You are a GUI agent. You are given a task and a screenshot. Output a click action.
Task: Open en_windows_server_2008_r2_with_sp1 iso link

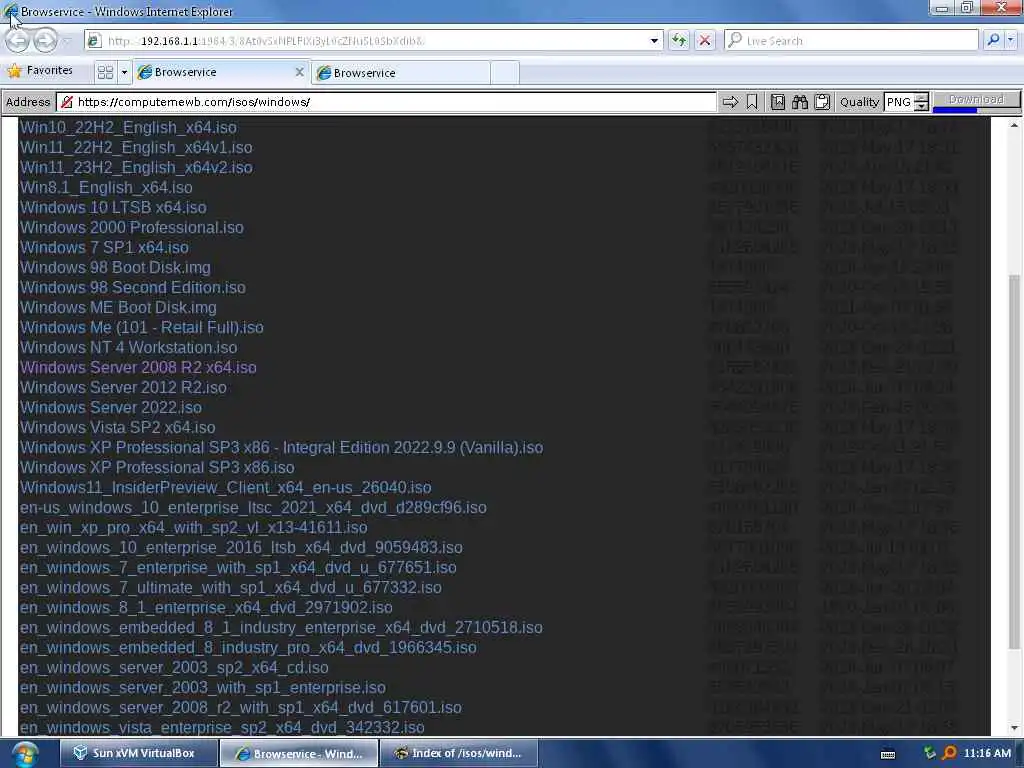click(x=241, y=707)
